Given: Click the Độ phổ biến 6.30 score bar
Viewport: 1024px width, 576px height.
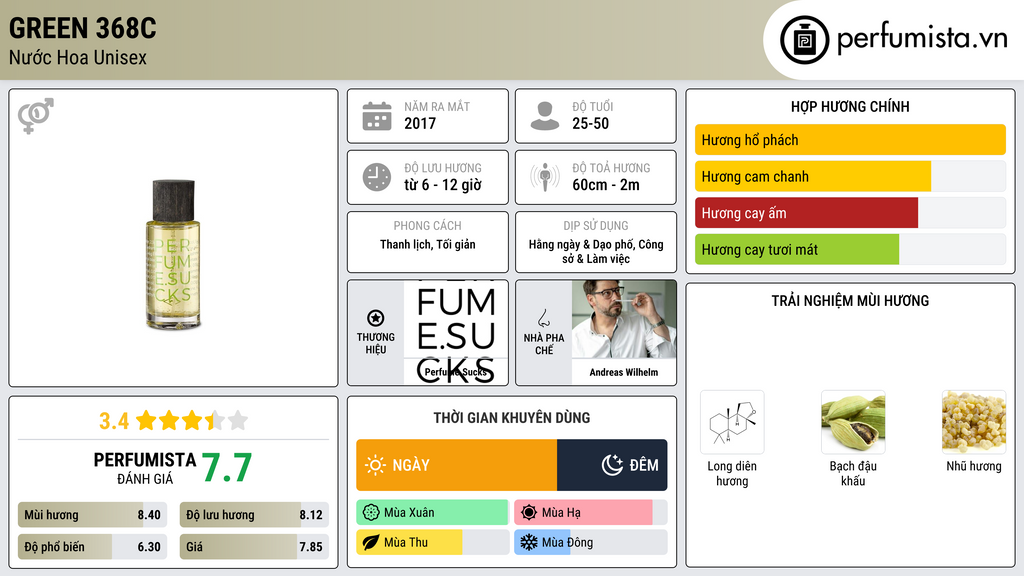Looking at the screenshot, I should 93,547.
